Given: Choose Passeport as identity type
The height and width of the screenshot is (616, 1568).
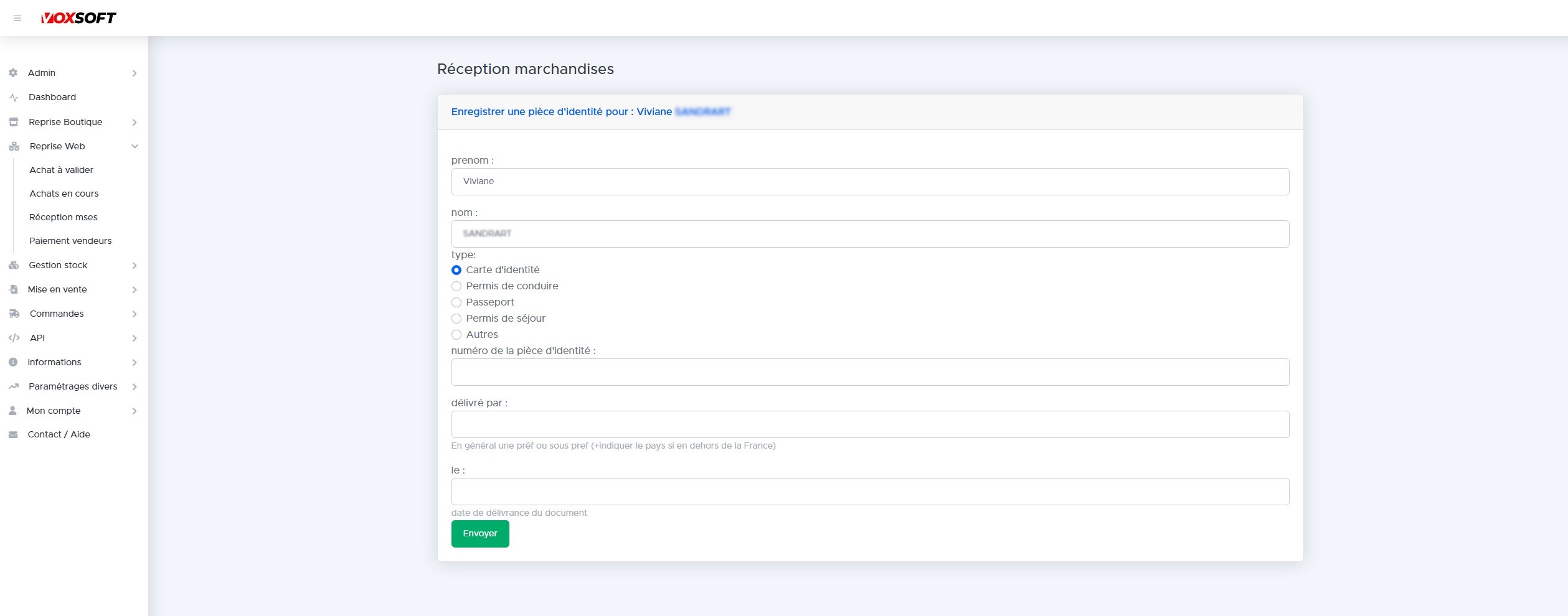Looking at the screenshot, I should click(456, 302).
